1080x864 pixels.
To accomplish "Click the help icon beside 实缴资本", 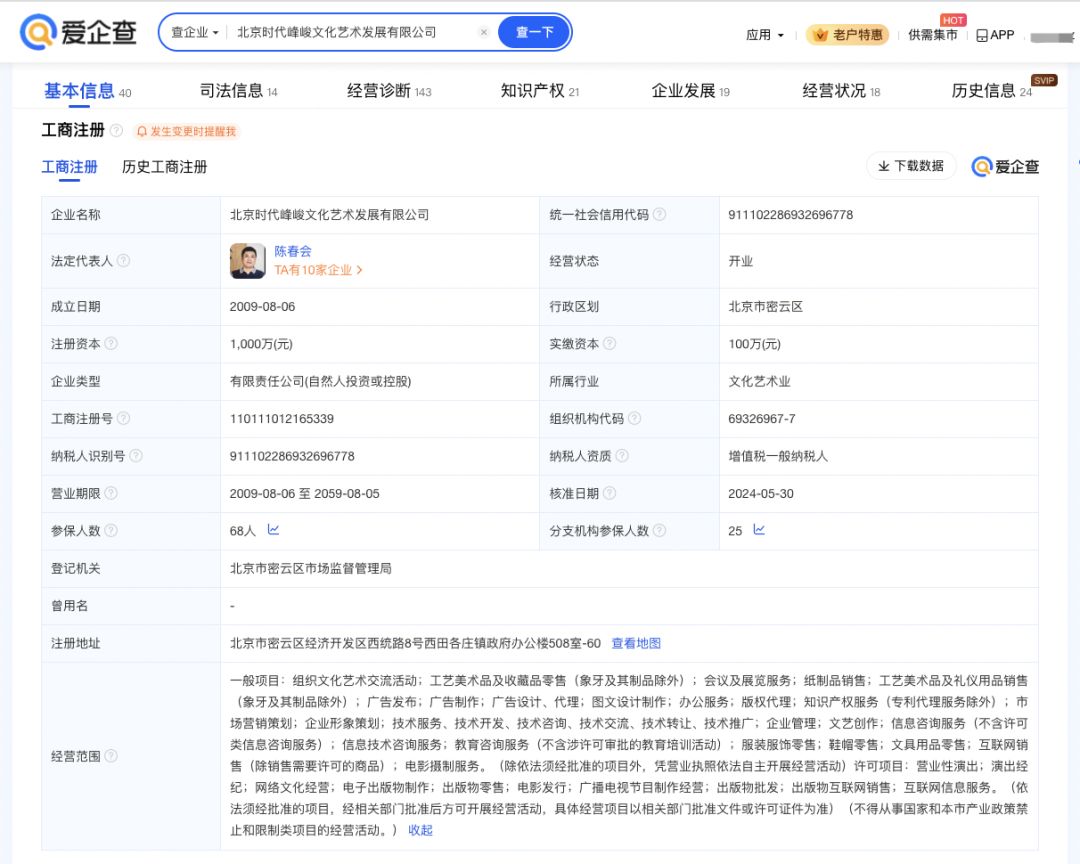I will [610, 343].
